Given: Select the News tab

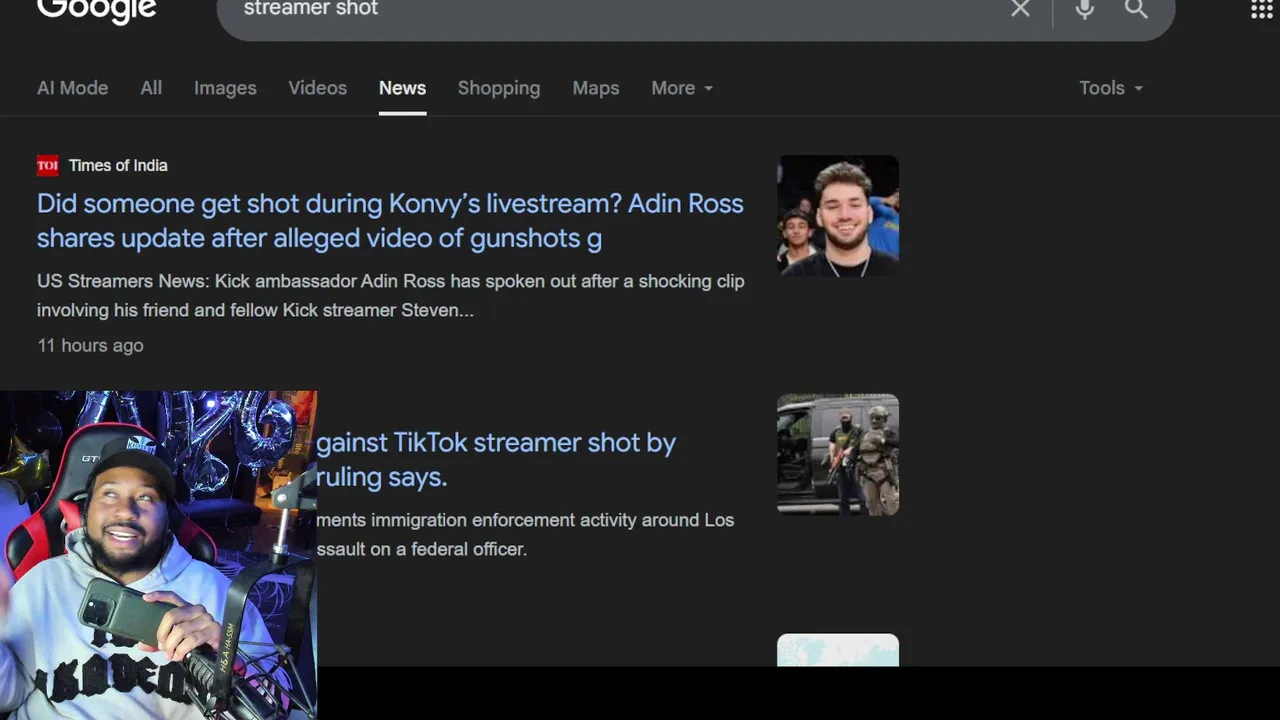Looking at the screenshot, I should tap(402, 88).
